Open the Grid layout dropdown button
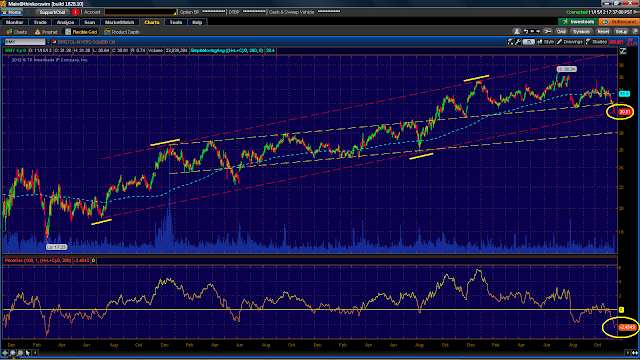 tap(561, 31)
